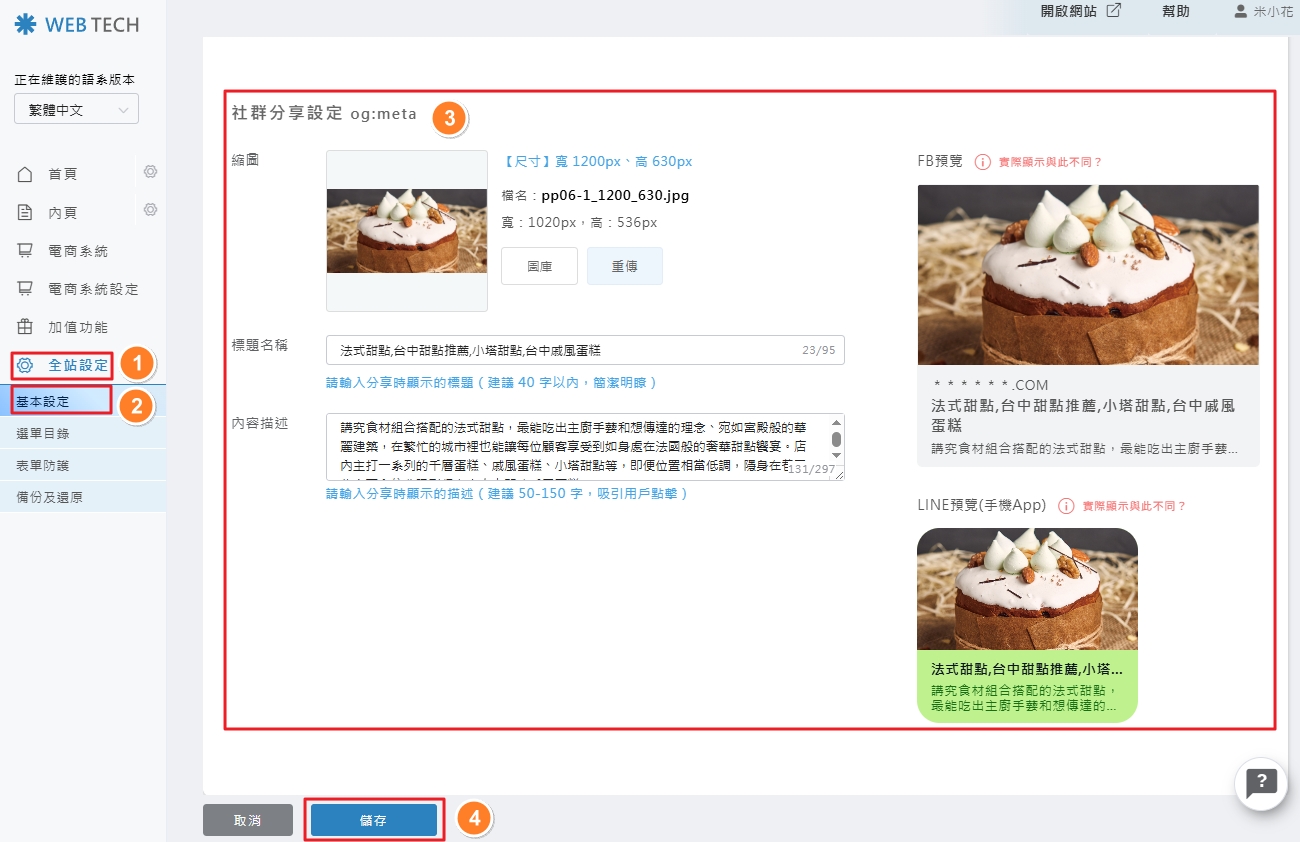Click the info icon next to LINE預覽
Viewport: 1300px width, 842px height.
pyautogui.click(x=1066, y=506)
